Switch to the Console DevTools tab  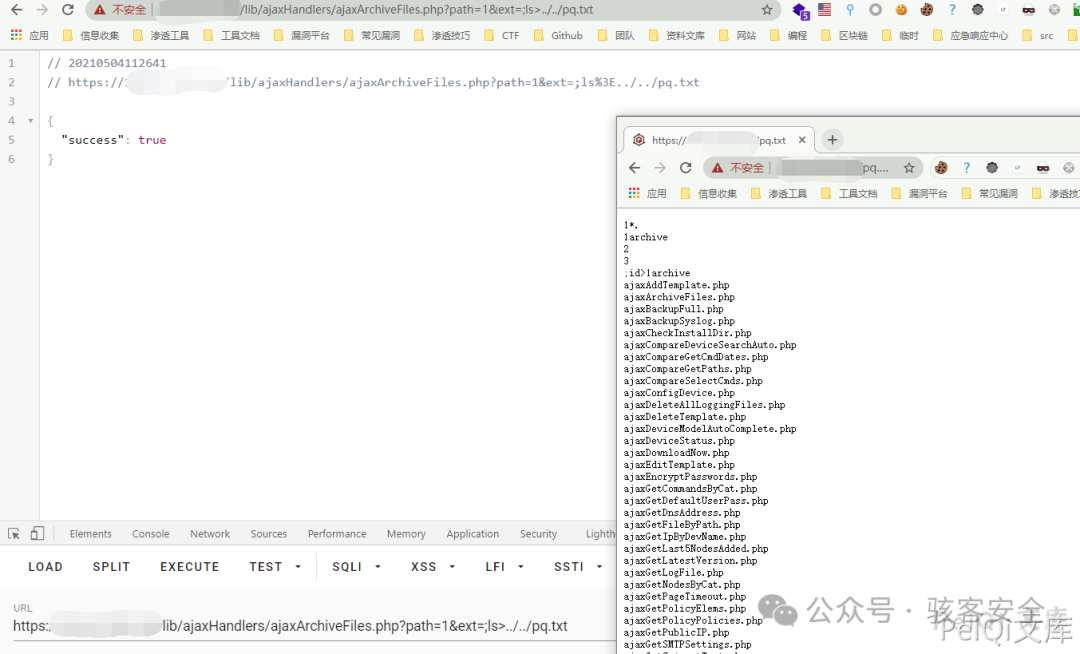tap(151, 534)
